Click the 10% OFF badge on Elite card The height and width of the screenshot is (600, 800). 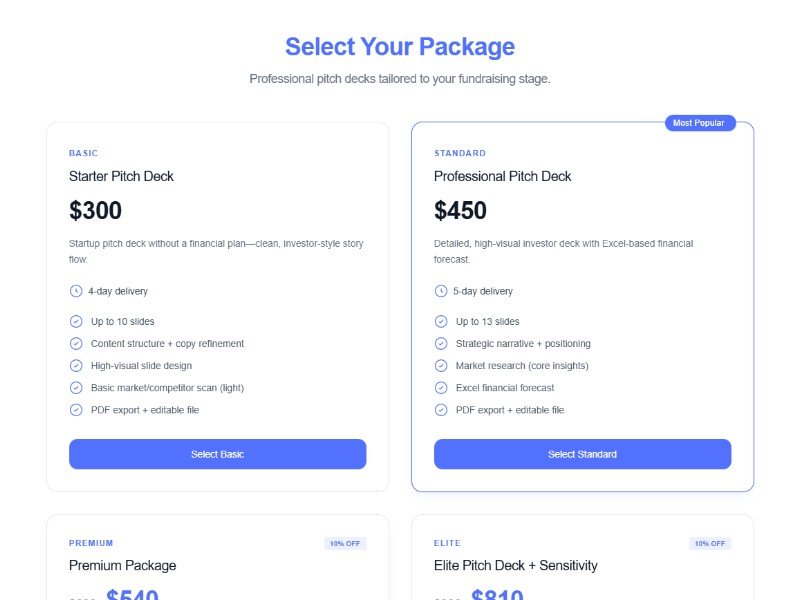tap(710, 543)
